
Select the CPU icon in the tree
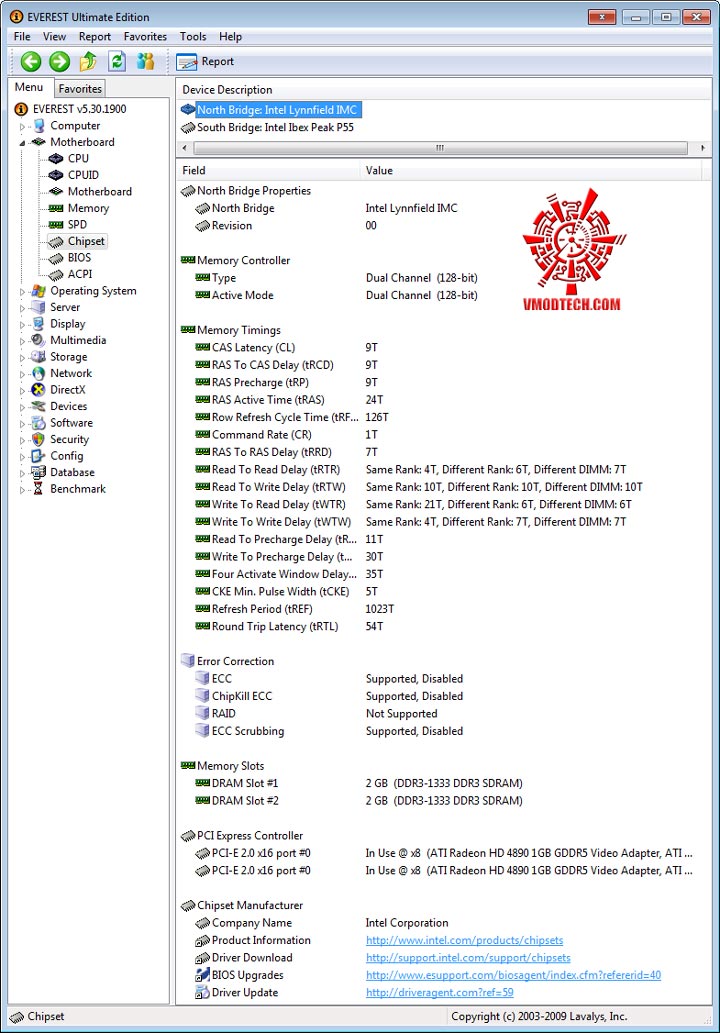tap(56, 159)
